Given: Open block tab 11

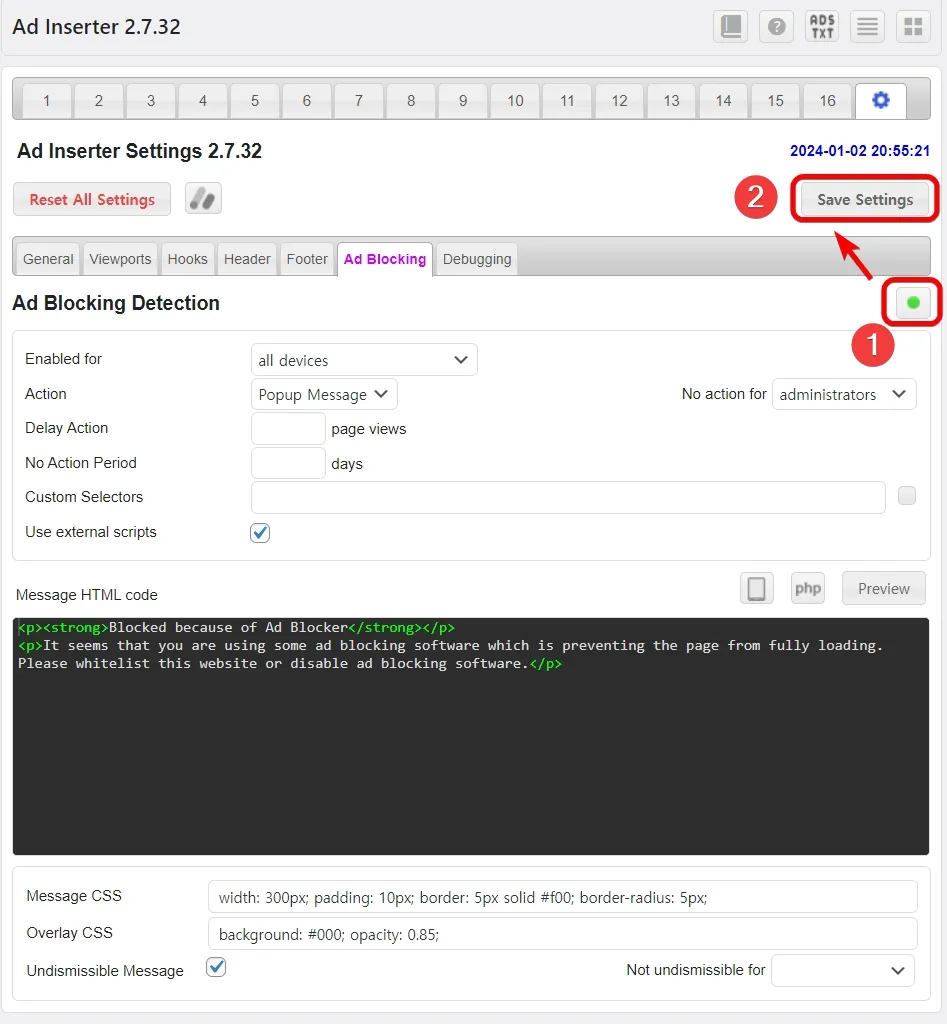Looking at the screenshot, I should 568,101.
